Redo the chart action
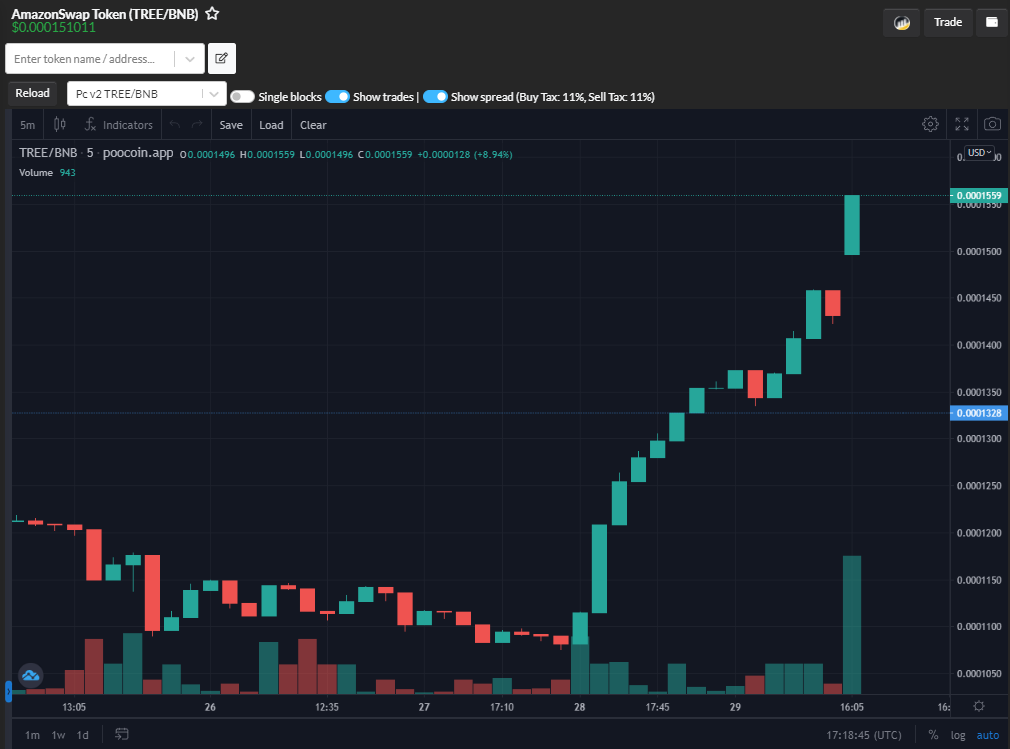This screenshot has width=1010, height=749. (x=197, y=124)
